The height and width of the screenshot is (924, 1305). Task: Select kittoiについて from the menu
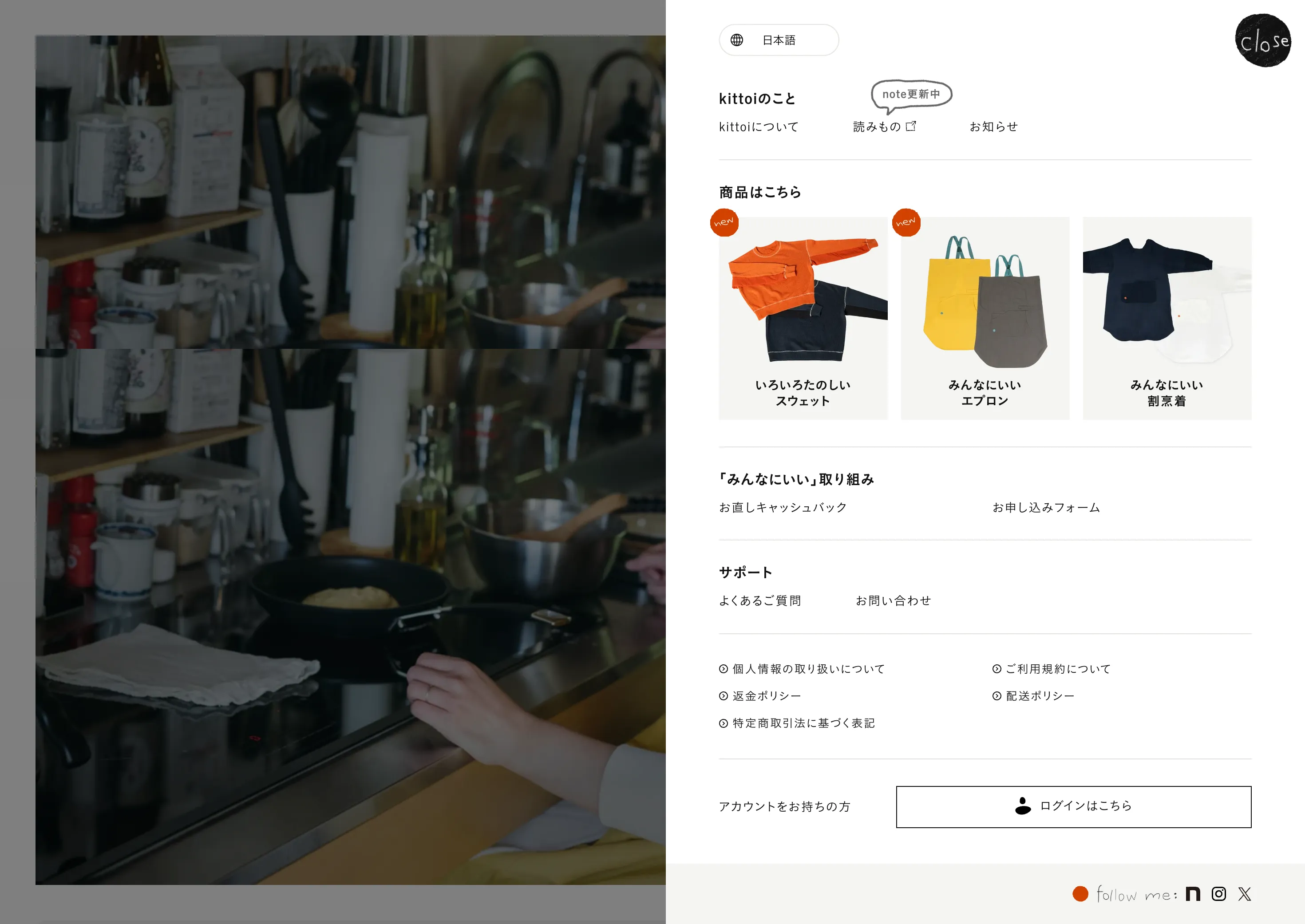[x=759, y=126]
